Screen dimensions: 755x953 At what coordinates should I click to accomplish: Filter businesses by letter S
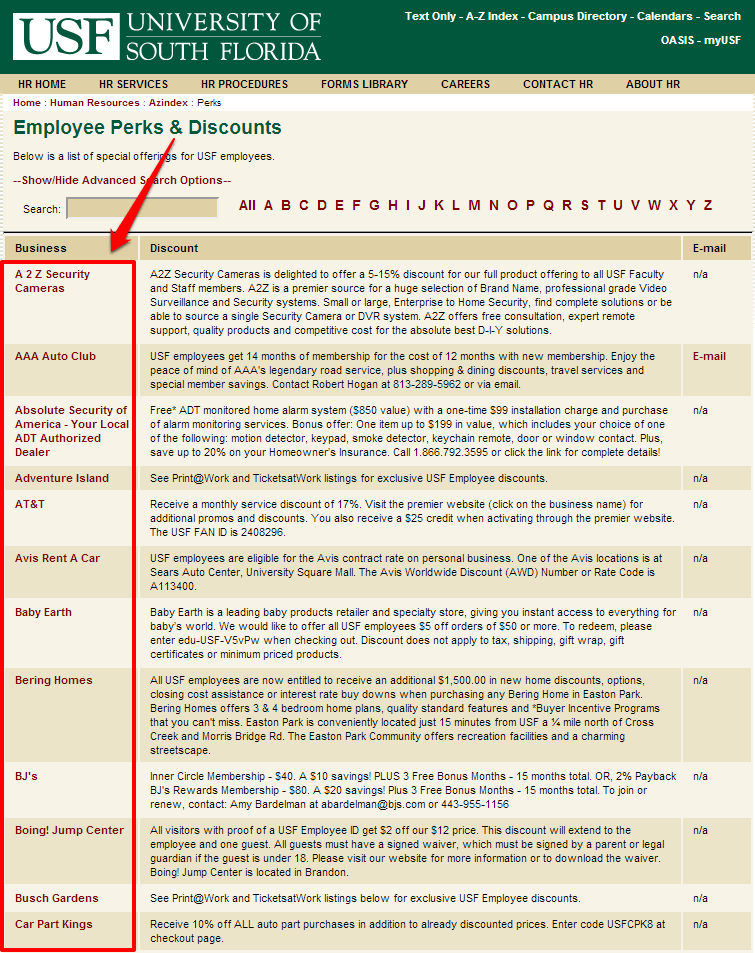click(x=585, y=205)
